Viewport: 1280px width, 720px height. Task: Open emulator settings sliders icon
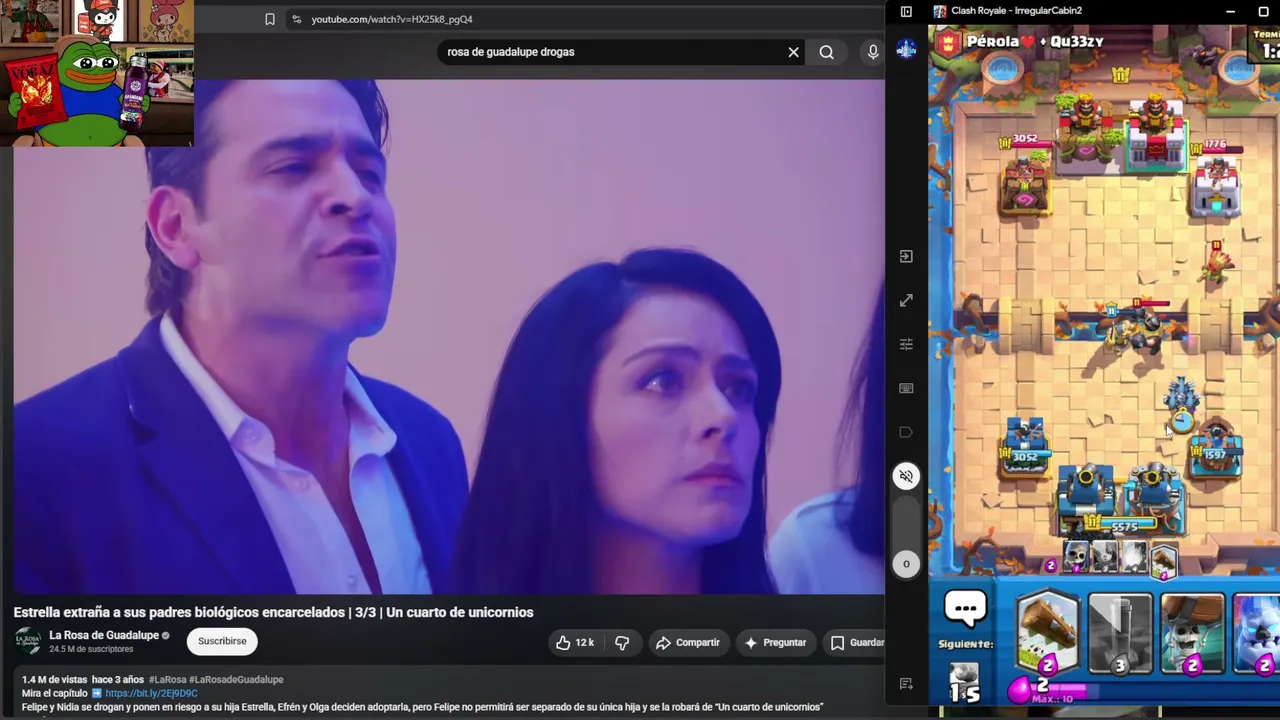pyautogui.click(x=906, y=344)
